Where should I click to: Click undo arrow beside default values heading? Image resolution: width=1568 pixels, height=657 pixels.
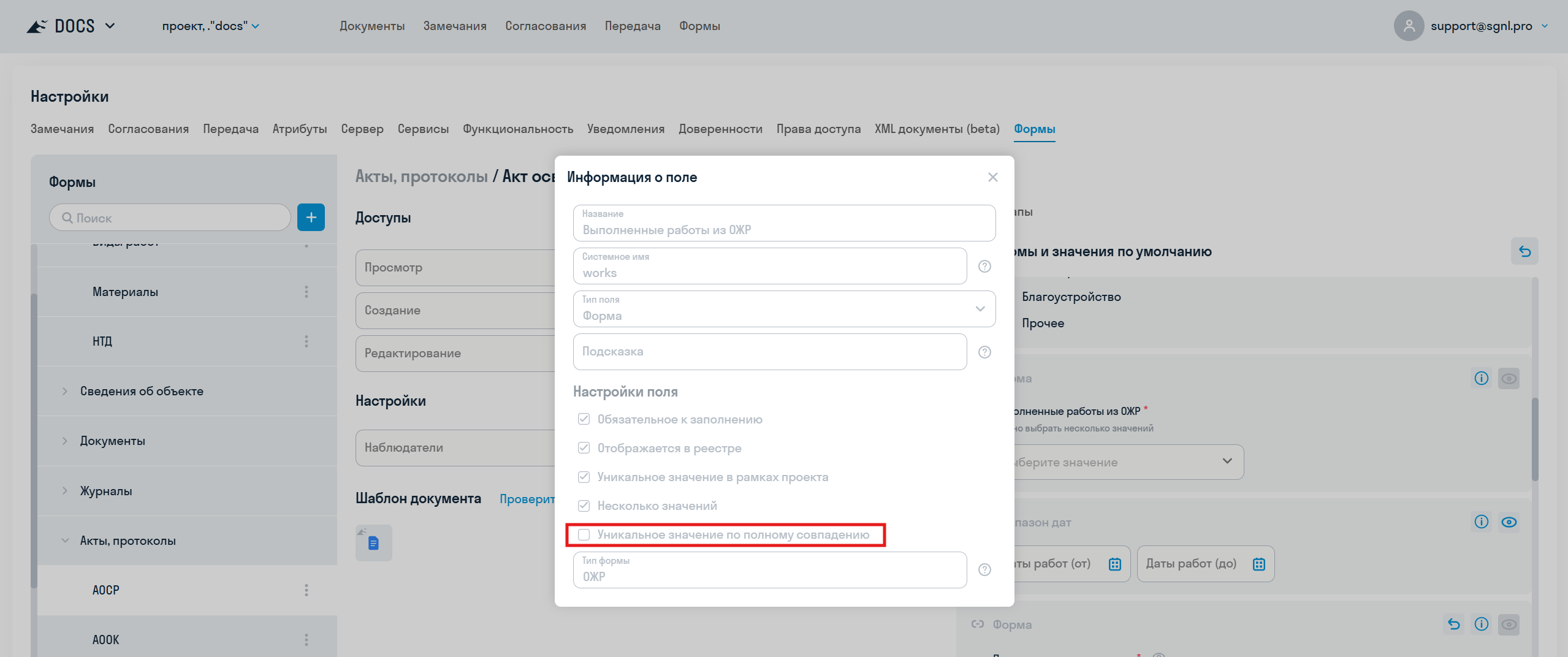click(1524, 251)
